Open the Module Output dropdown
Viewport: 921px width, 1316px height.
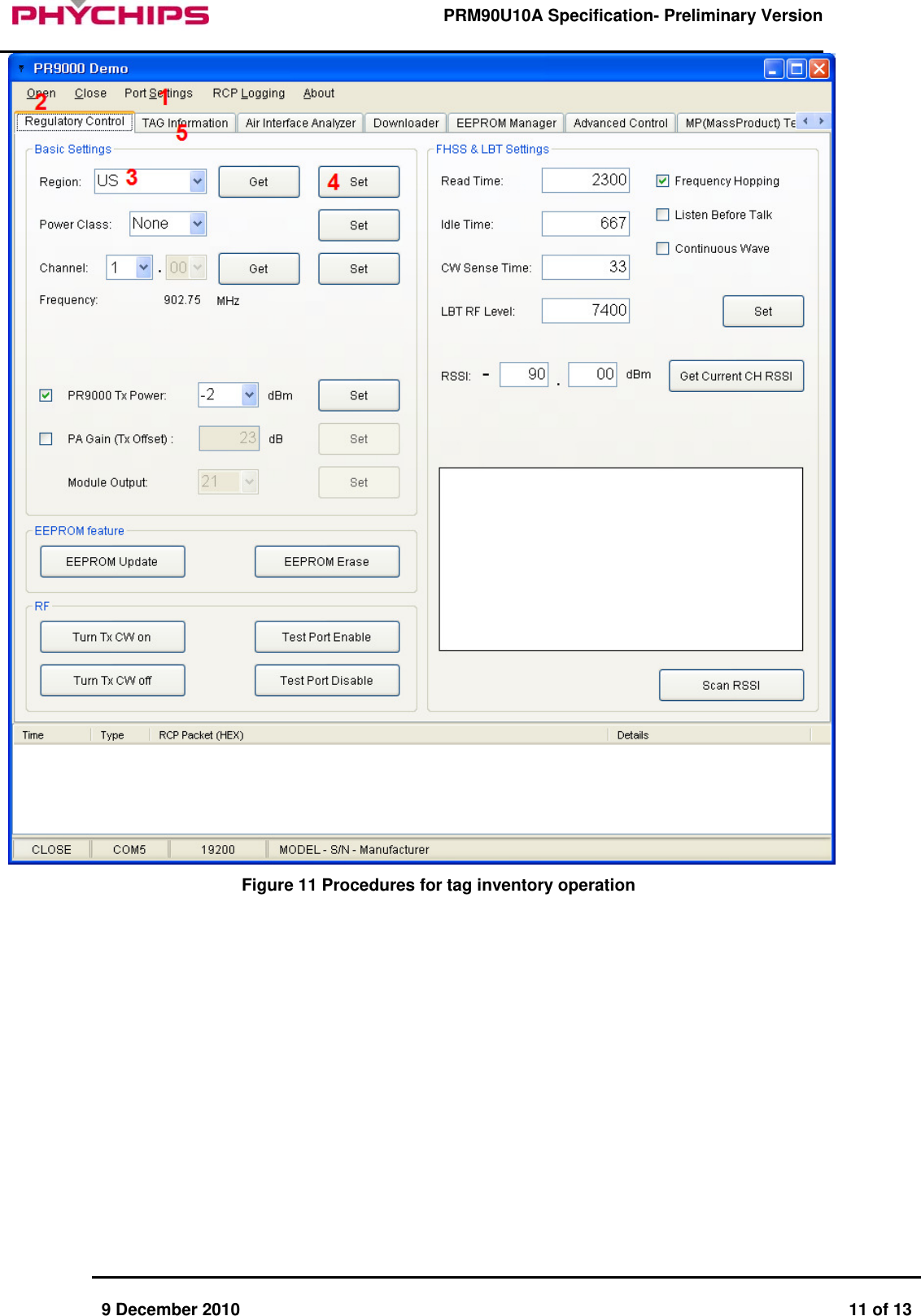pyautogui.click(x=250, y=482)
